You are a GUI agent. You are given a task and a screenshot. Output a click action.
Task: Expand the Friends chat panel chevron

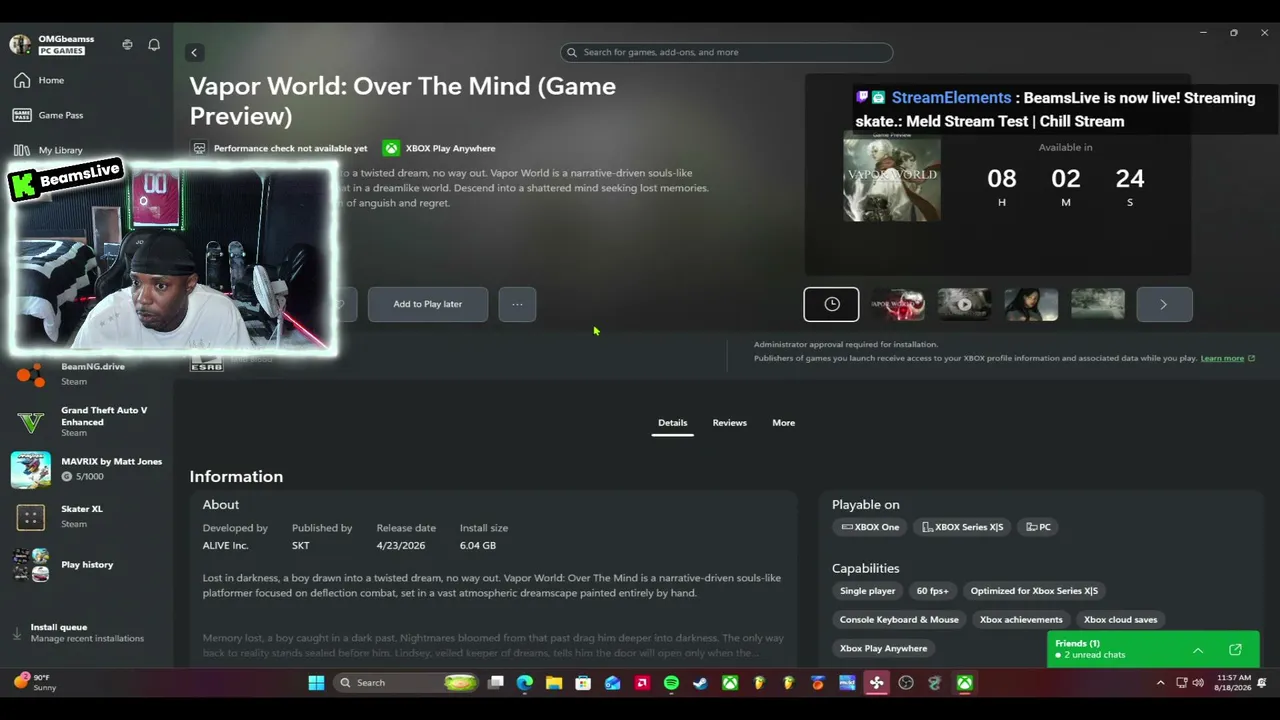click(1198, 650)
